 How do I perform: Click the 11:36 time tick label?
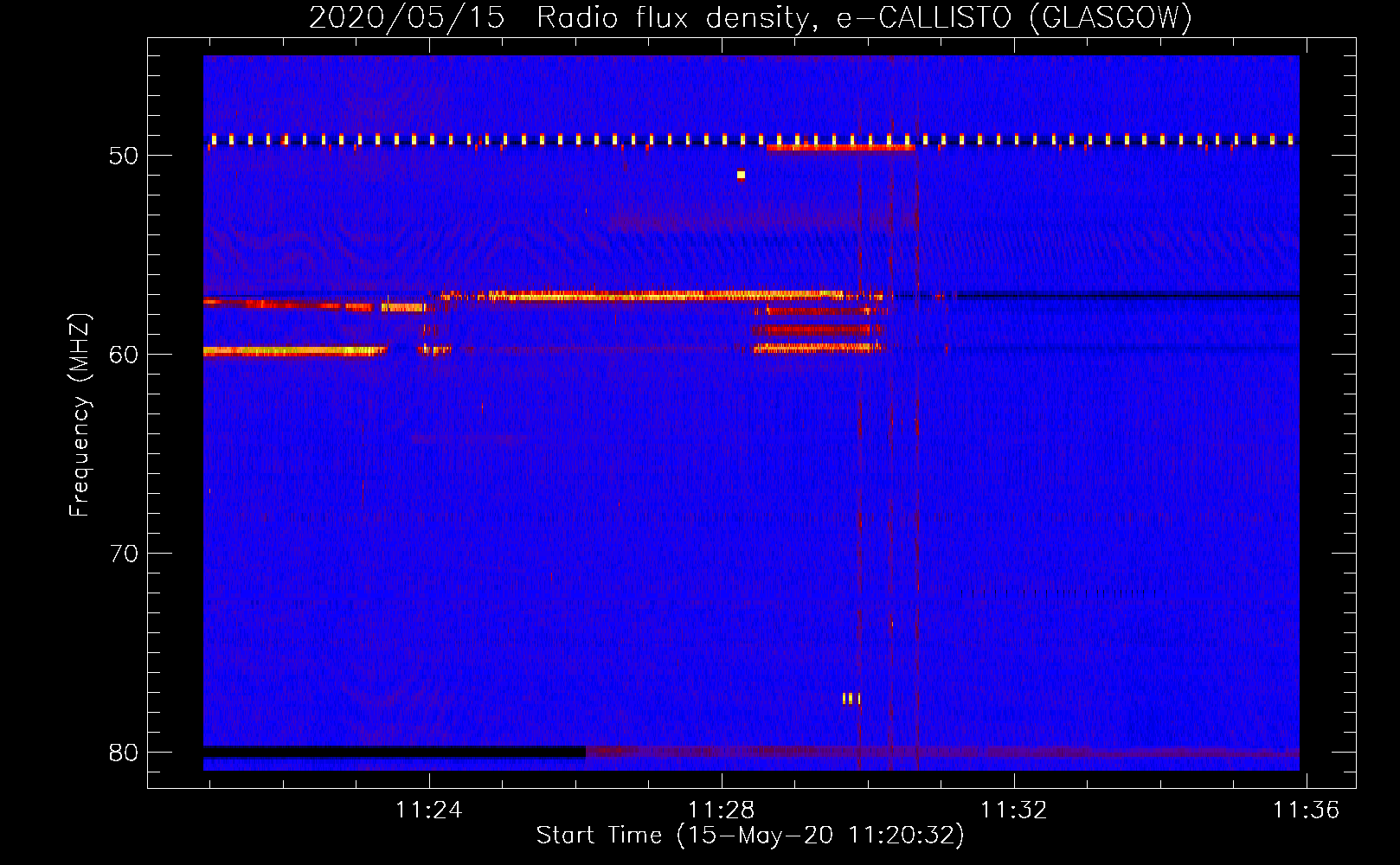pyautogui.click(x=1306, y=811)
